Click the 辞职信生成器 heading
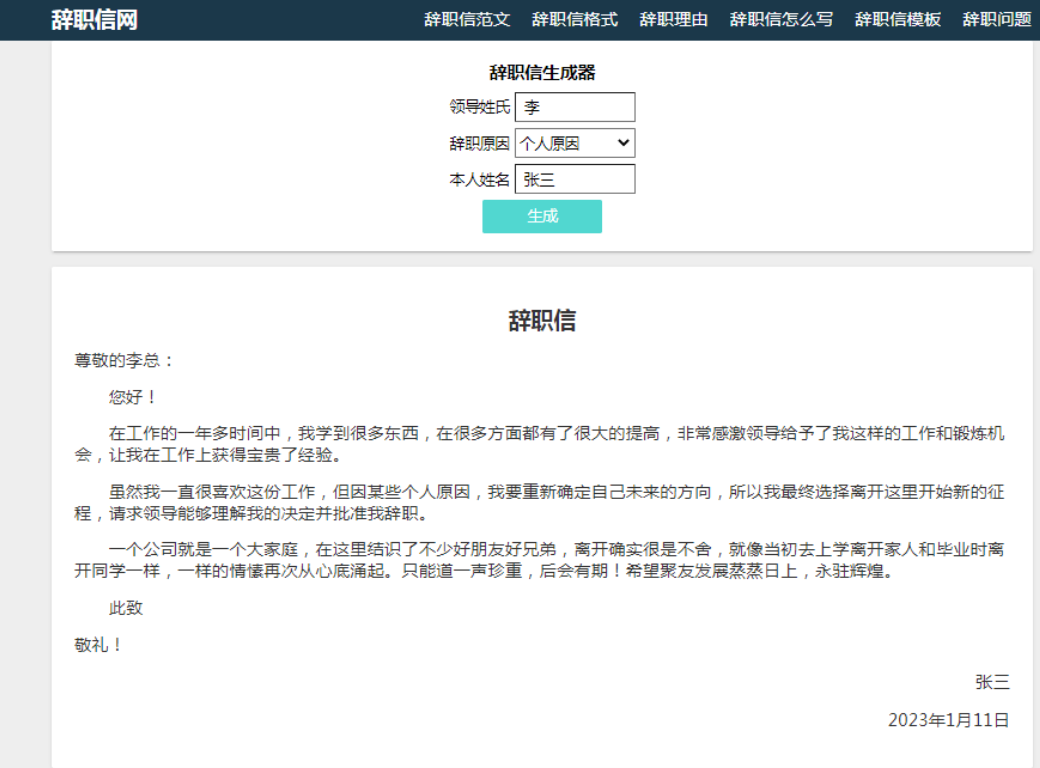 [x=542, y=73]
